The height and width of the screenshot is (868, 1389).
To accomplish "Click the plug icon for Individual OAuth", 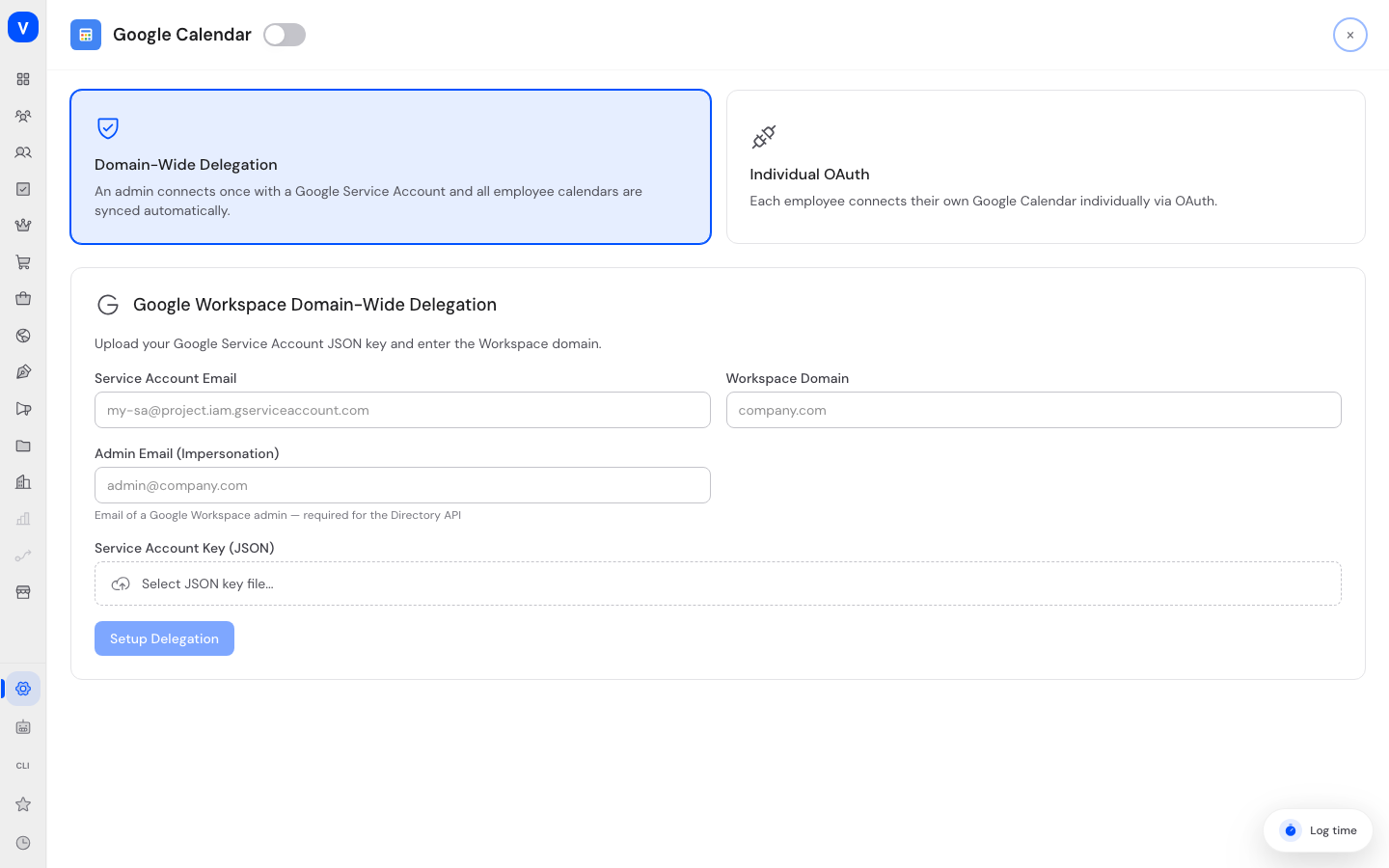I will (764, 137).
